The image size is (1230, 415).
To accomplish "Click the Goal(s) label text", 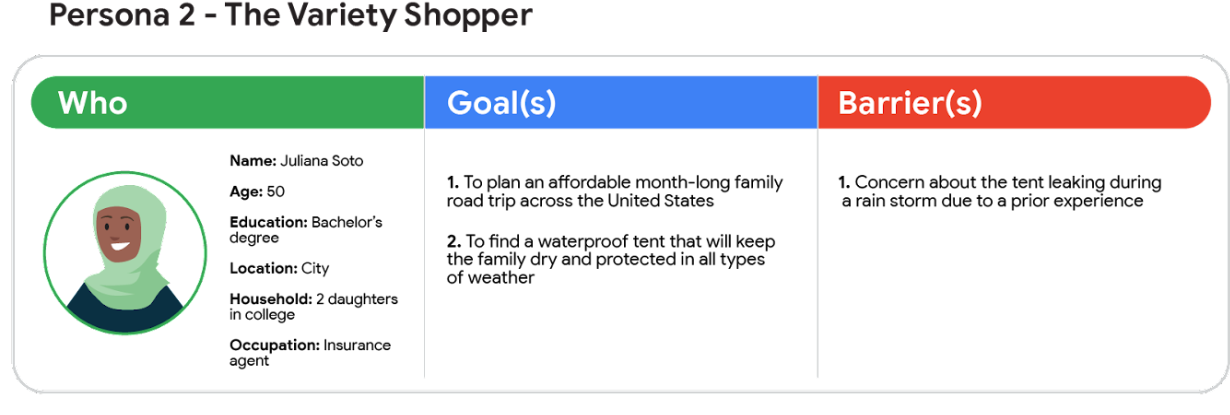I will click(501, 103).
